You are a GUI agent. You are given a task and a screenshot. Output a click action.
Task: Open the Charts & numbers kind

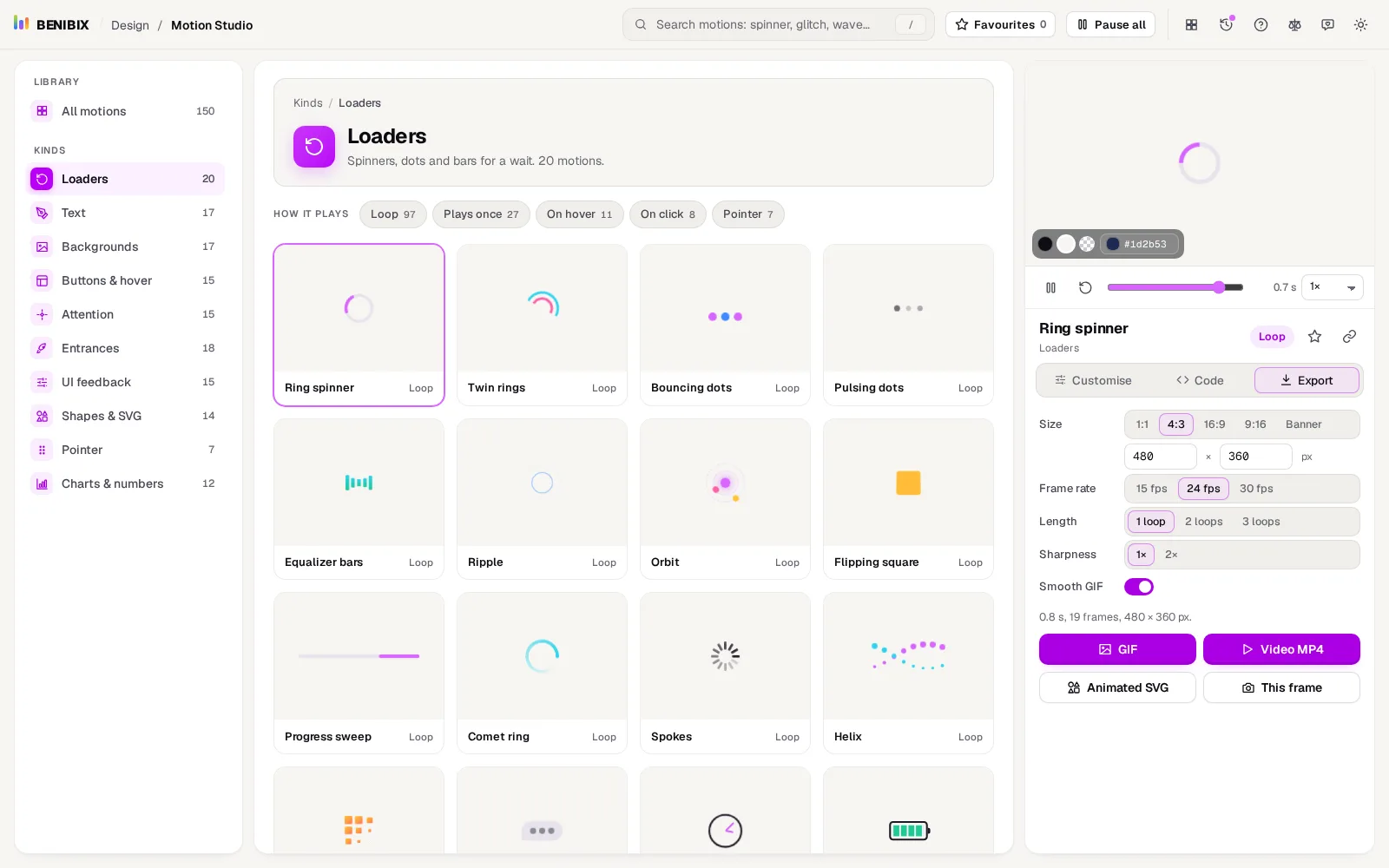[126, 483]
